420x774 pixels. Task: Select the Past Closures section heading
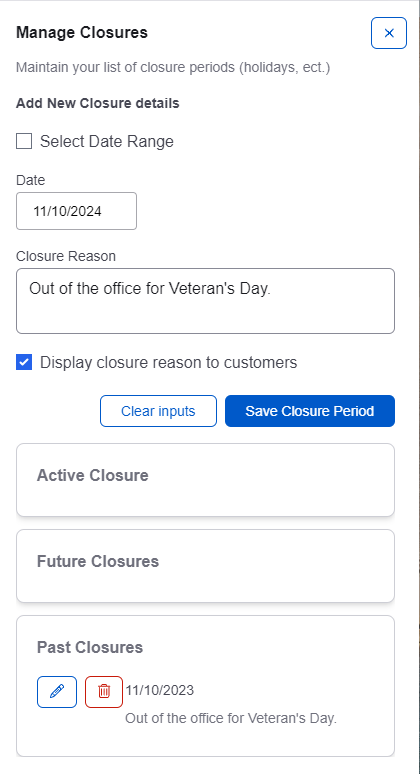point(90,647)
